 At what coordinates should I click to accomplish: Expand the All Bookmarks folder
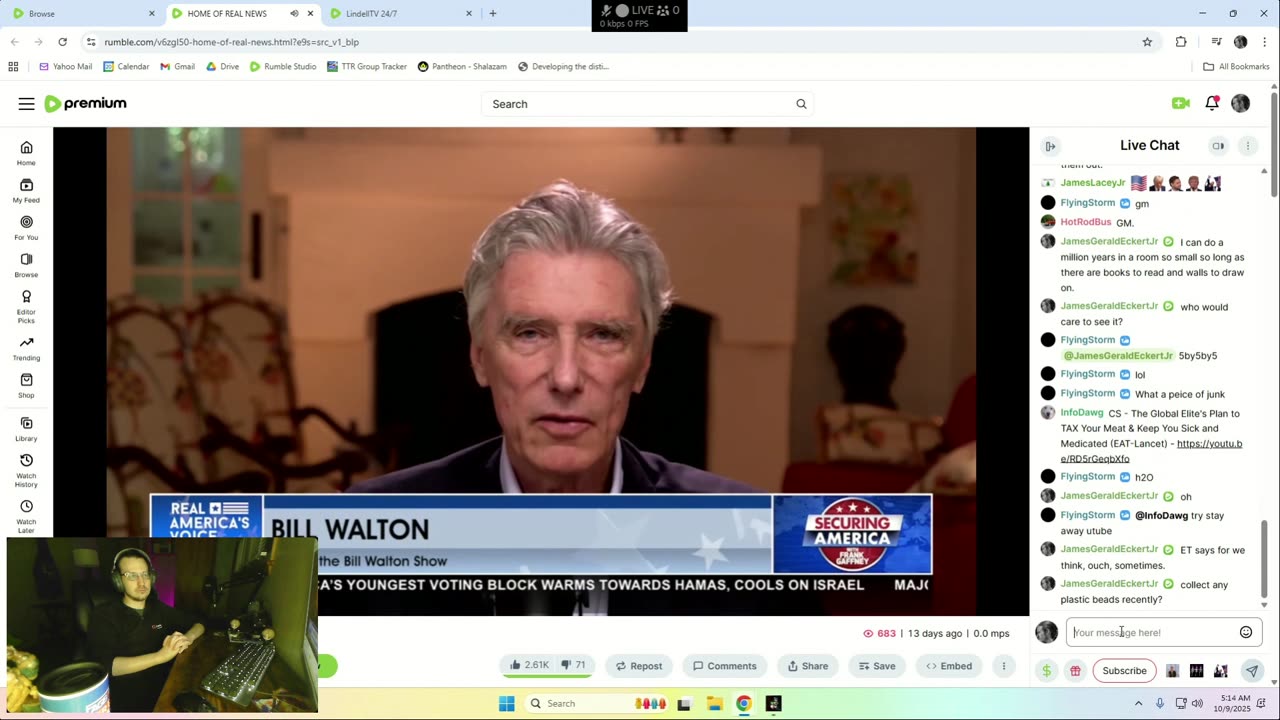pos(1236,67)
